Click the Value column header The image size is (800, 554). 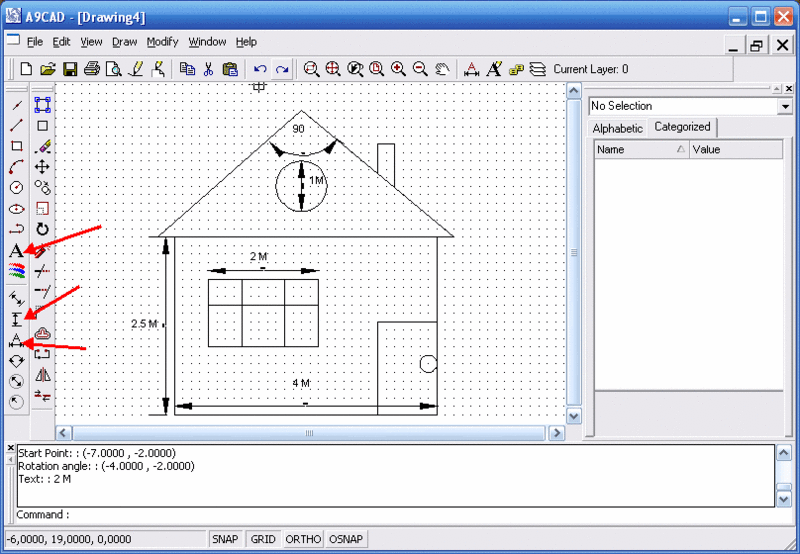click(736, 149)
